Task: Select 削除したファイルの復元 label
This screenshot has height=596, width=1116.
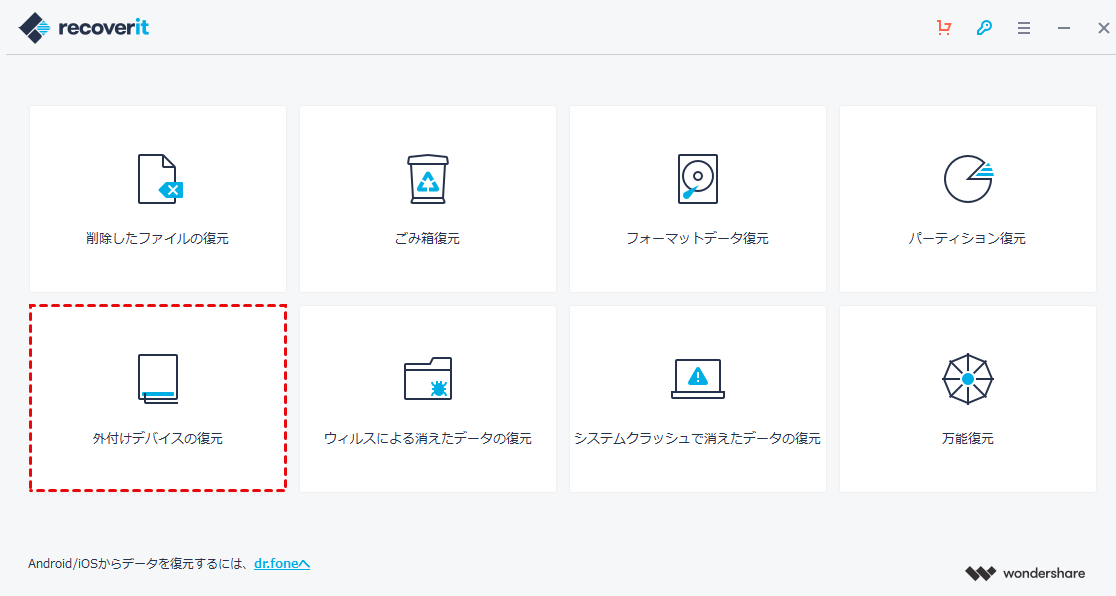Action: (157, 239)
